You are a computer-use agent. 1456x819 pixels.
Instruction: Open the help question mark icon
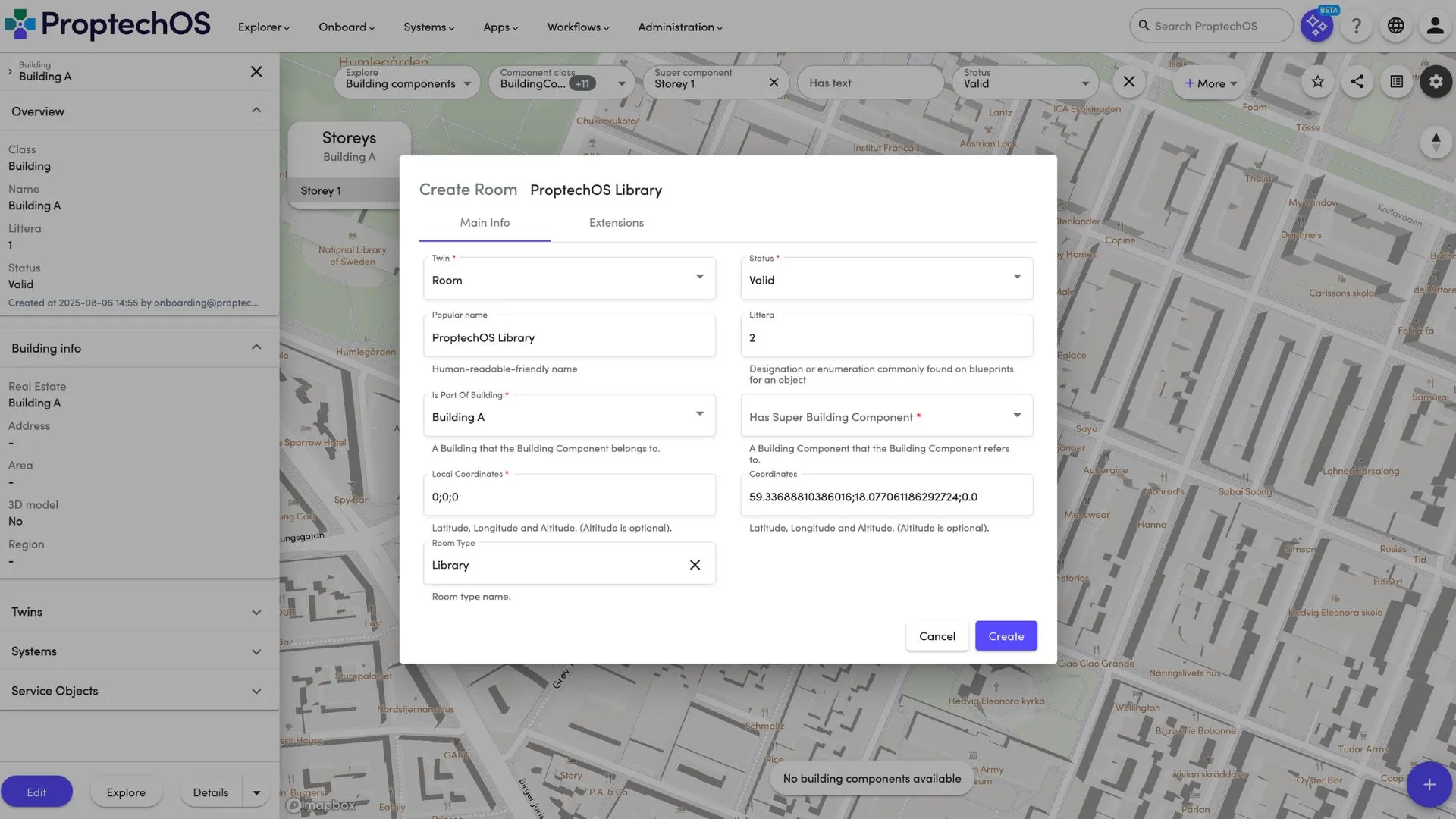[1356, 26]
